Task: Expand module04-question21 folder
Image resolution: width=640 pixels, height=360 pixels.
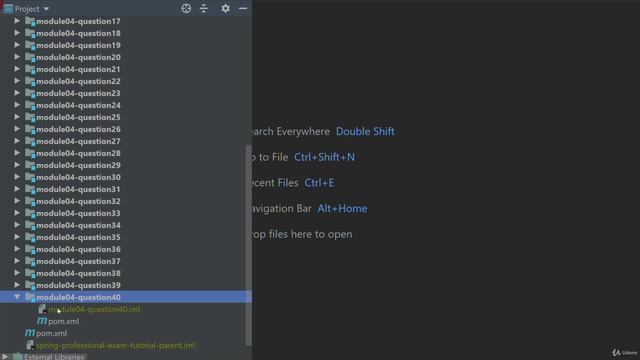Action: (x=17, y=69)
